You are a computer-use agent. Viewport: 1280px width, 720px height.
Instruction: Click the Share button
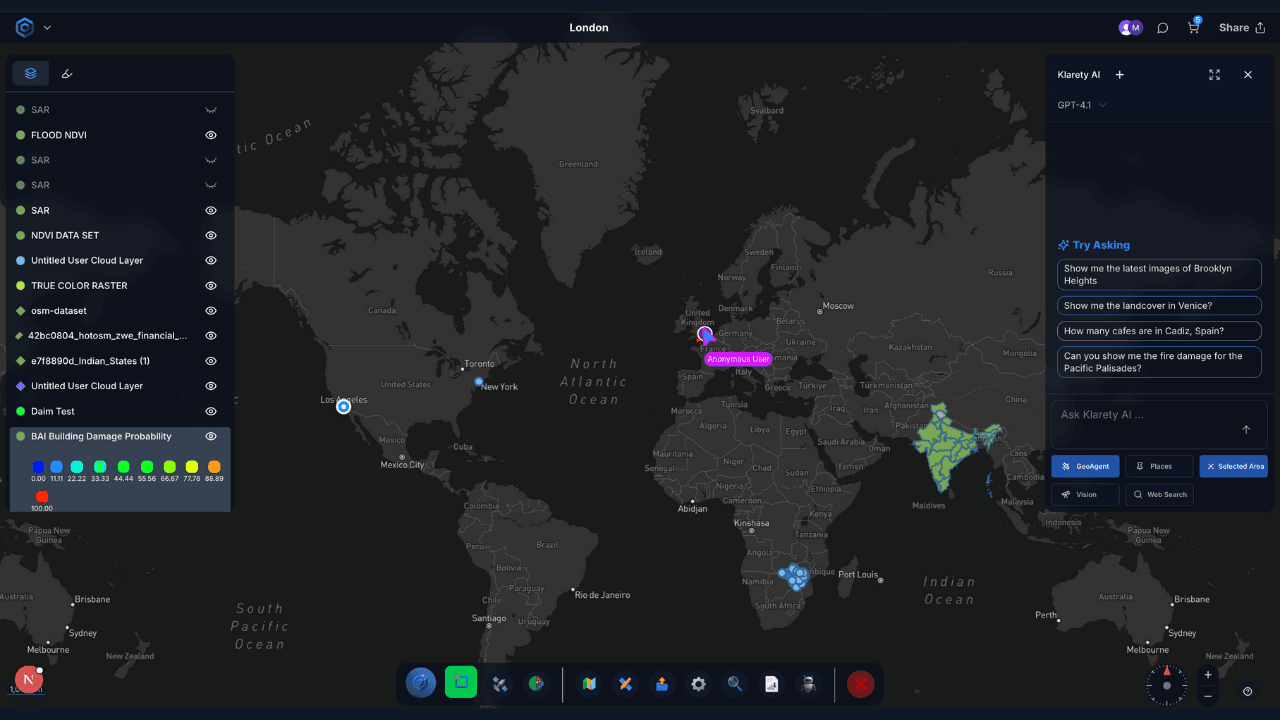pos(1241,28)
